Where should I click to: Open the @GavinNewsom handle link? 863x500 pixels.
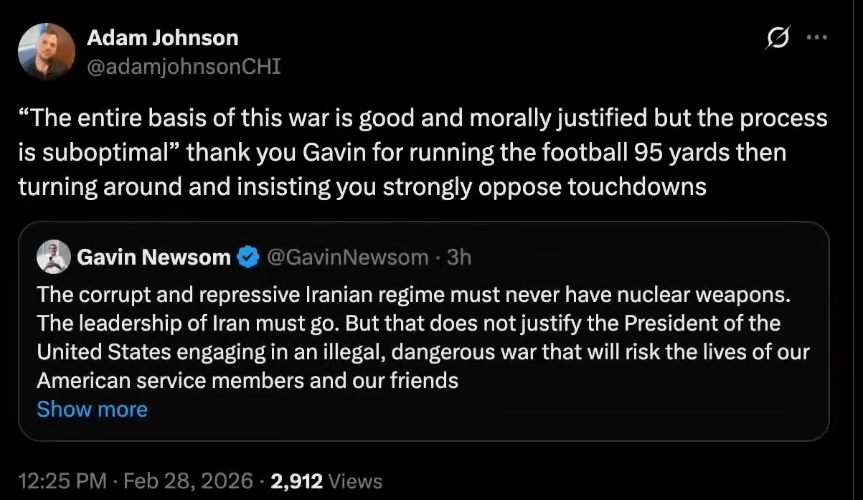pos(349,258)
